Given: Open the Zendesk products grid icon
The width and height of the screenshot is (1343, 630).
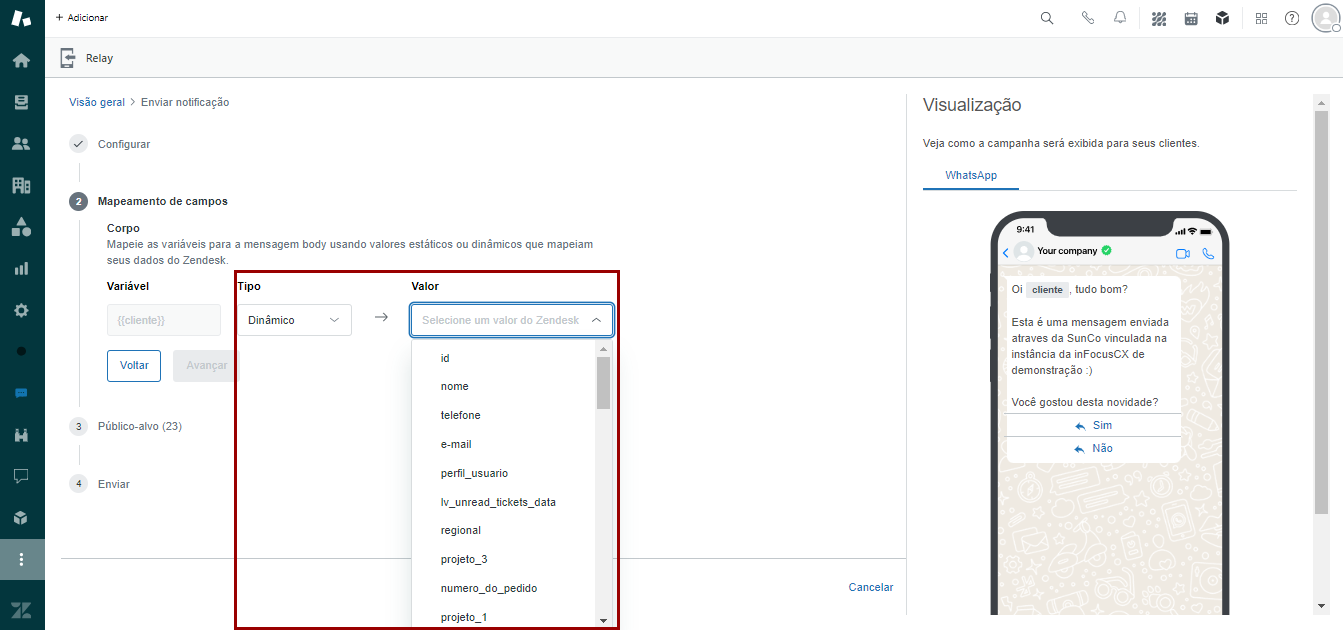Looking at the screenshot, I should click(1261, 18).
